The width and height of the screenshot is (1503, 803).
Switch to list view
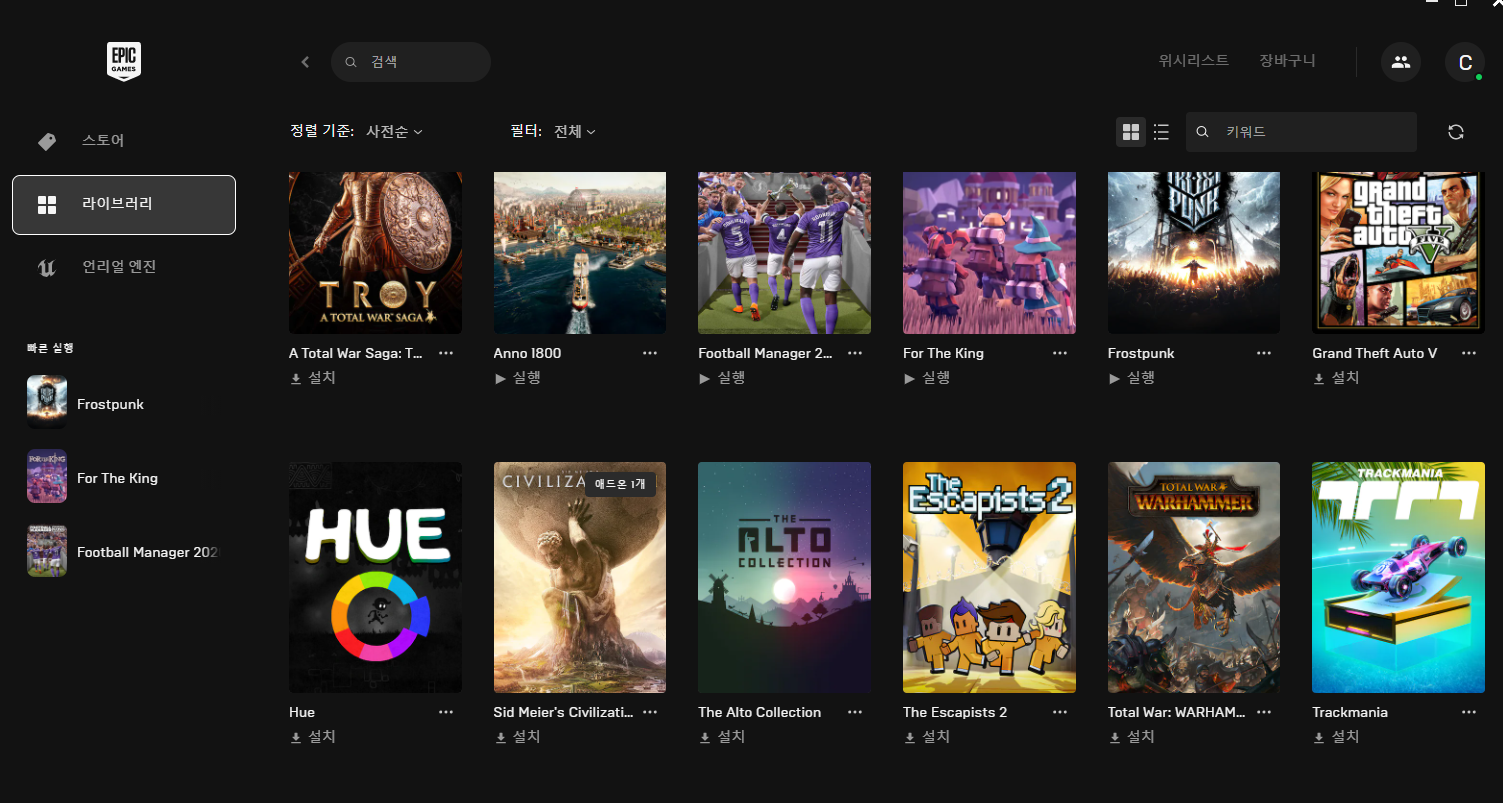[1161, 132]
